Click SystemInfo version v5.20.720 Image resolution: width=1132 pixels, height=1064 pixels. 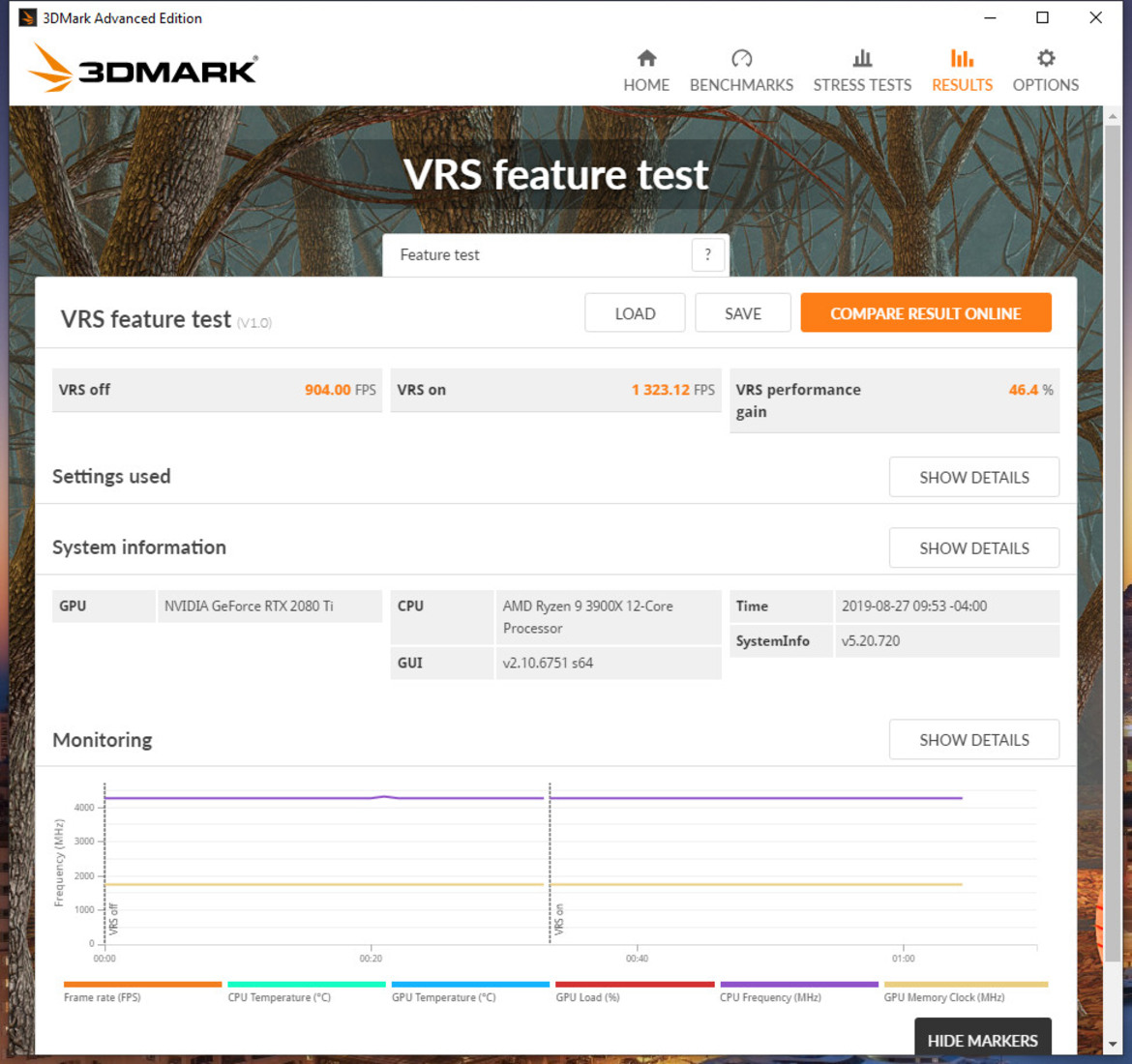[871, 641]
